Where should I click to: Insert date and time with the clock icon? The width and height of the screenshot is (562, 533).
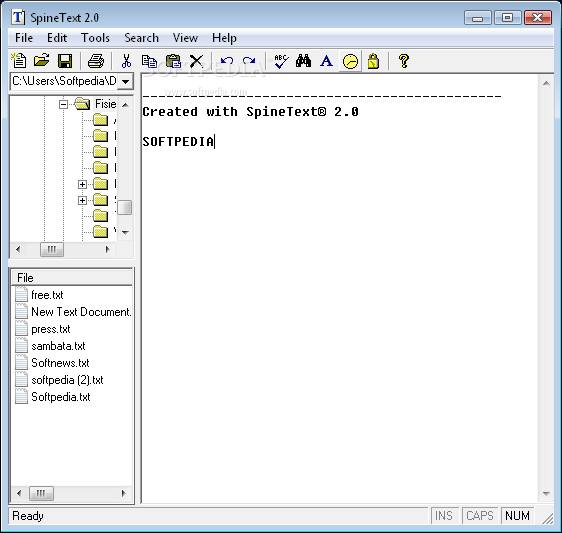click(x=350, y=62)
